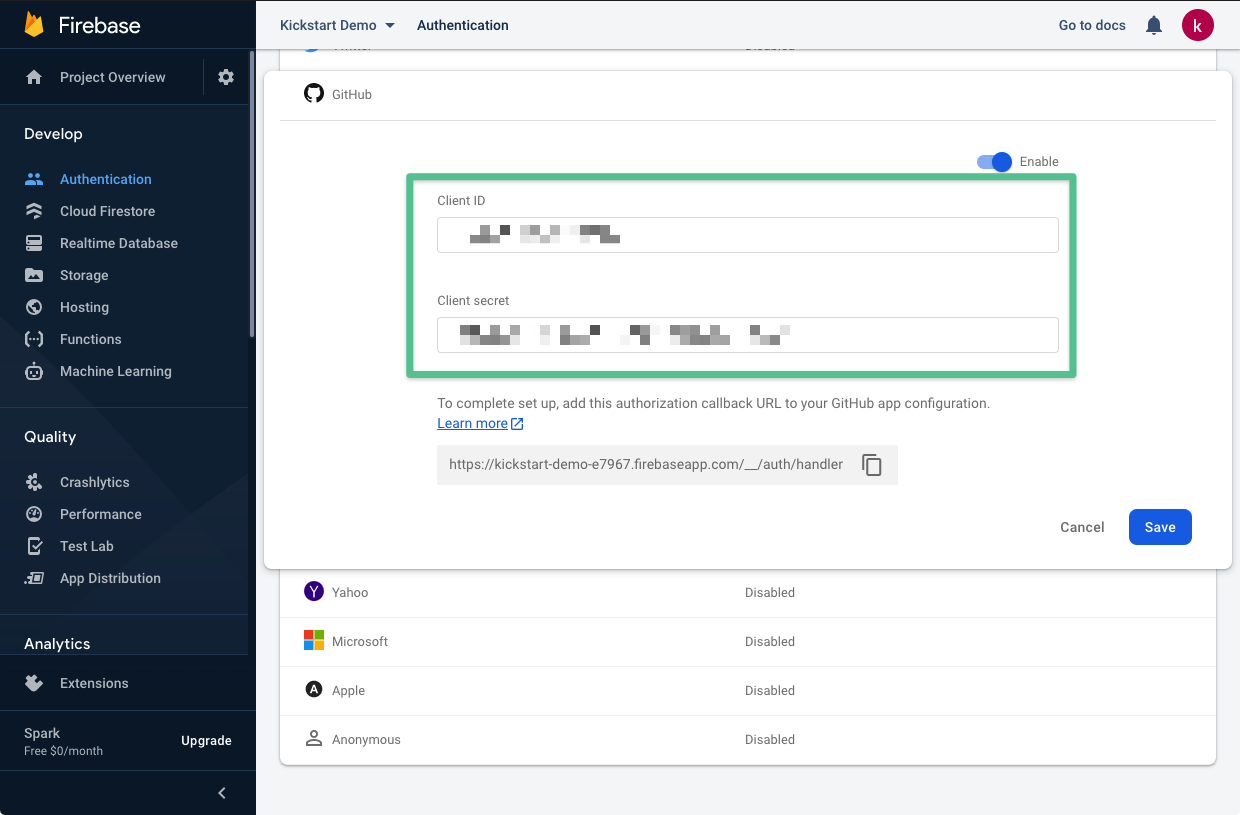Open Storage in the sidebar
Viewport: 1240px width, 815px height.
point(84,275)
